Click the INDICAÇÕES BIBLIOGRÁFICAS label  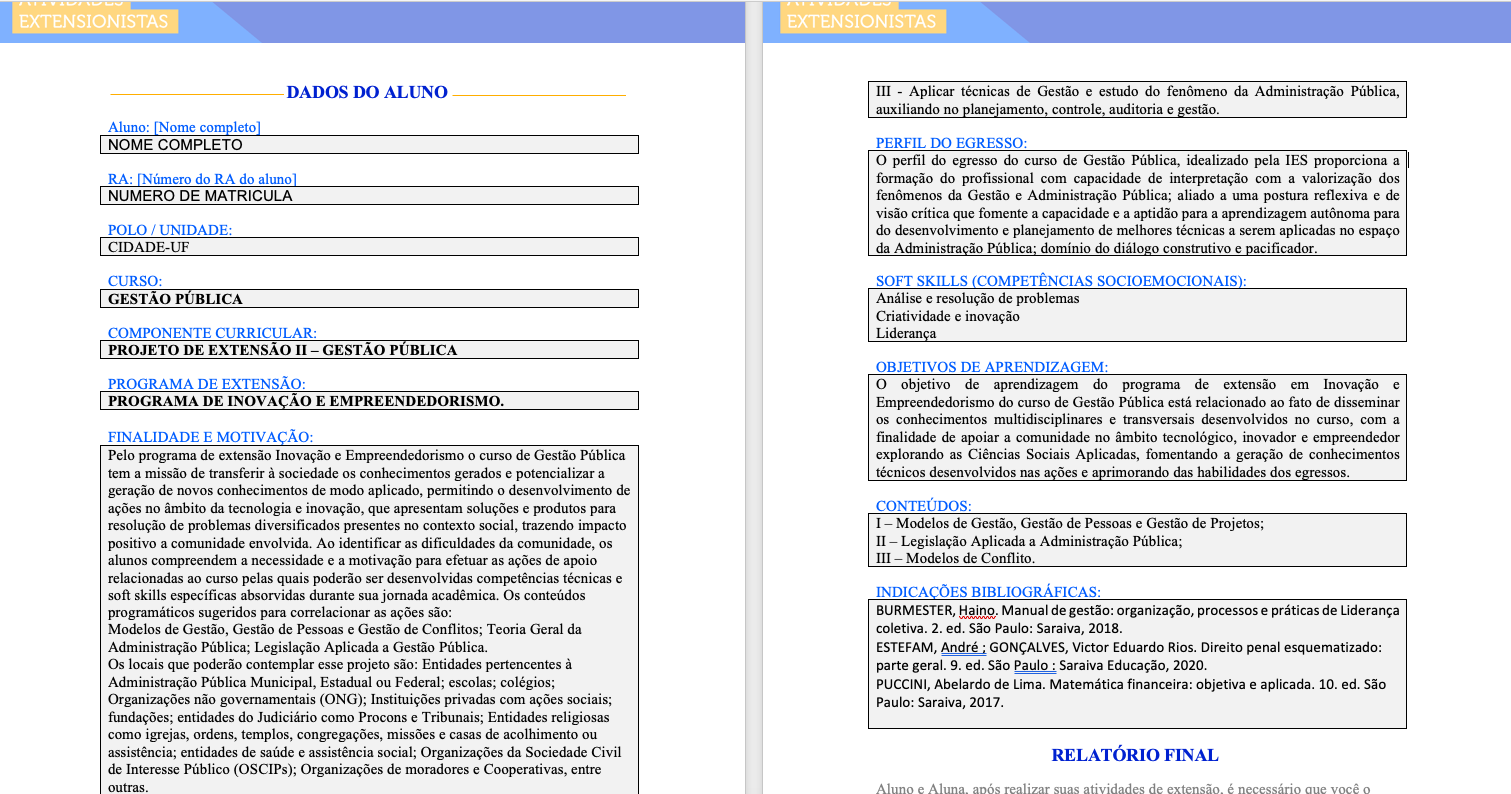988,592
